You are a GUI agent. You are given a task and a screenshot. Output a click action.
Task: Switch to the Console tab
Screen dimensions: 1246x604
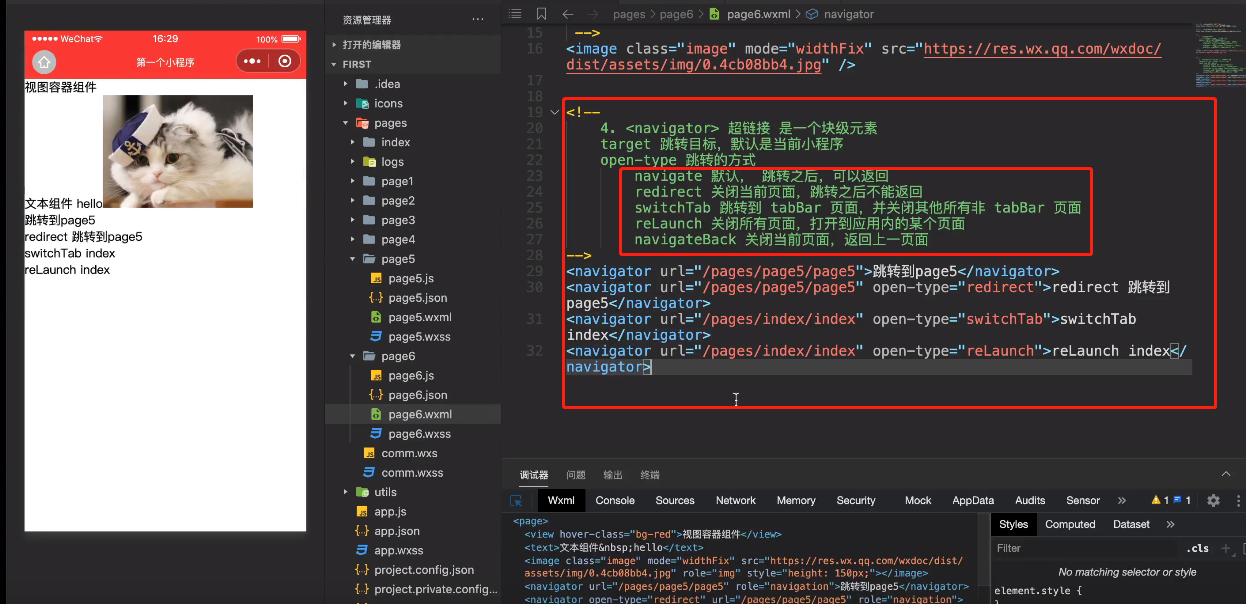click(x=615, y=501)
